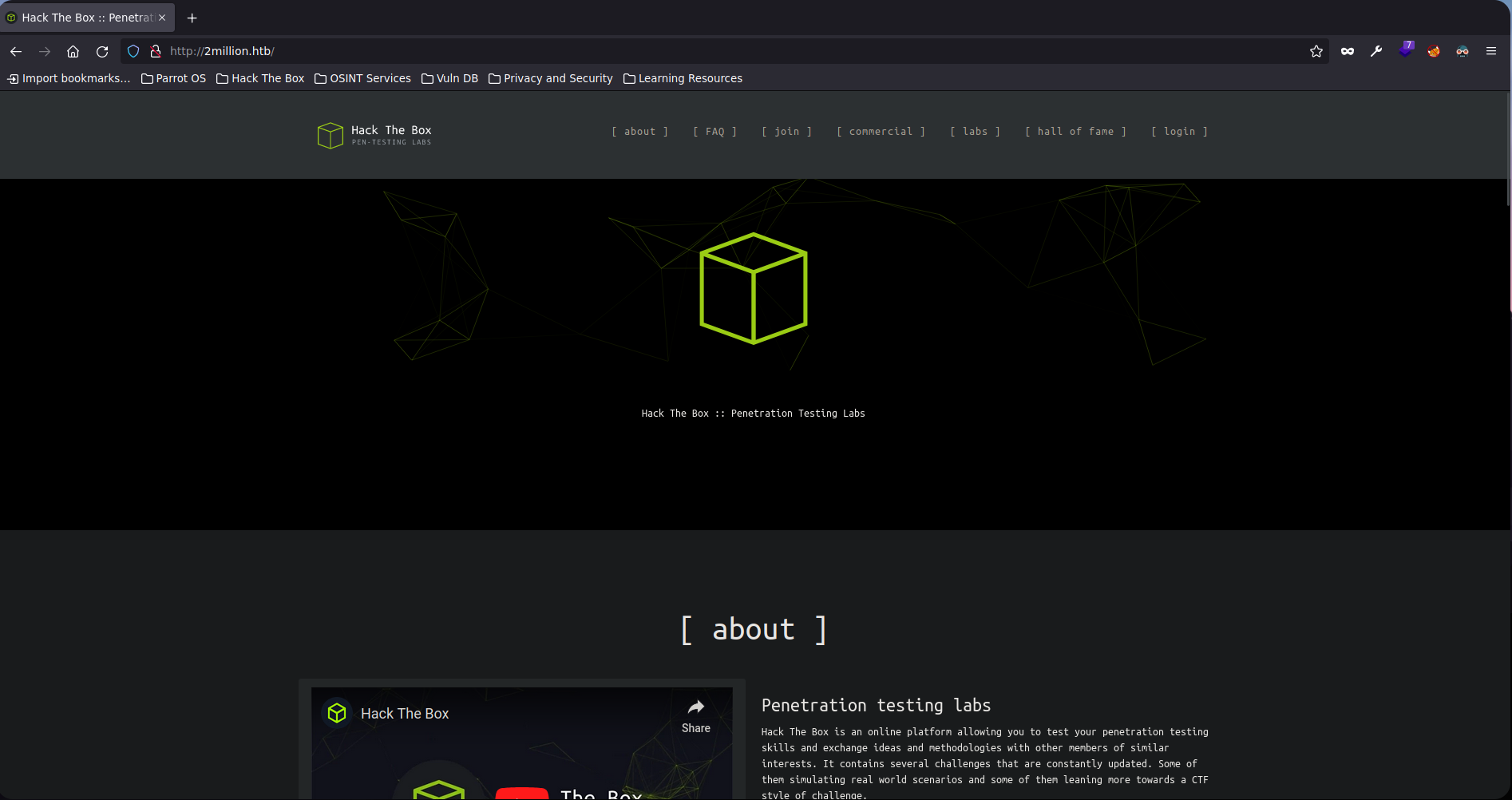Click the video channel cube avatar

pyautogui.click(x=337, y=713)
